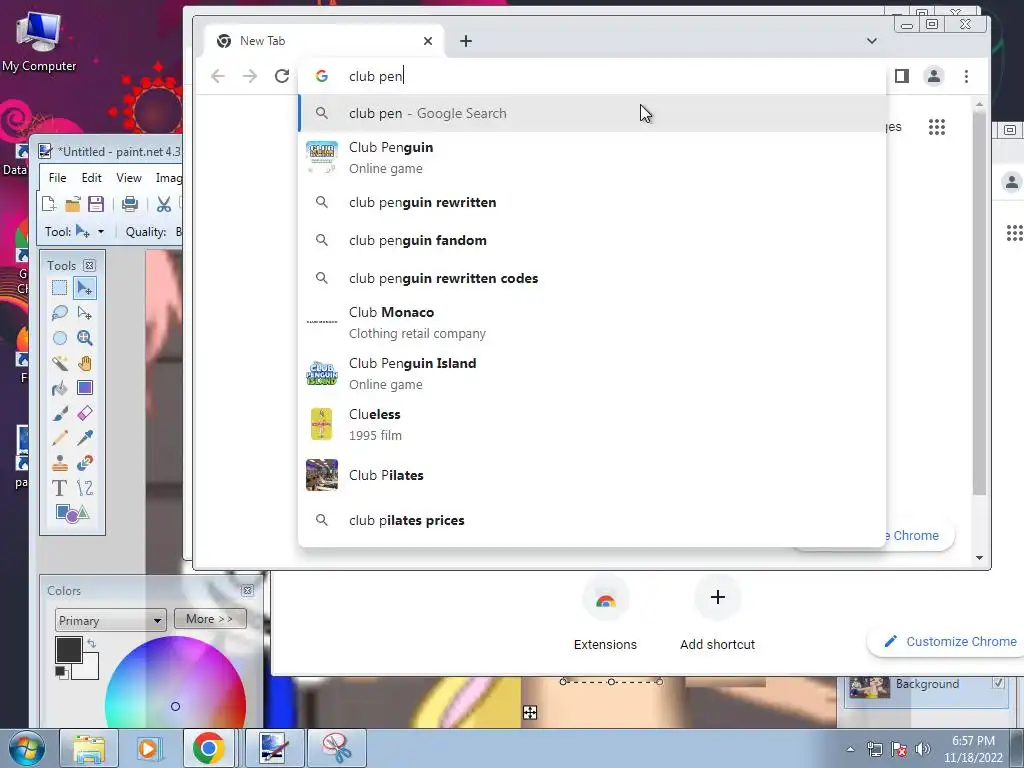
Task: Close the Colors panel
Action: [248, 590]
